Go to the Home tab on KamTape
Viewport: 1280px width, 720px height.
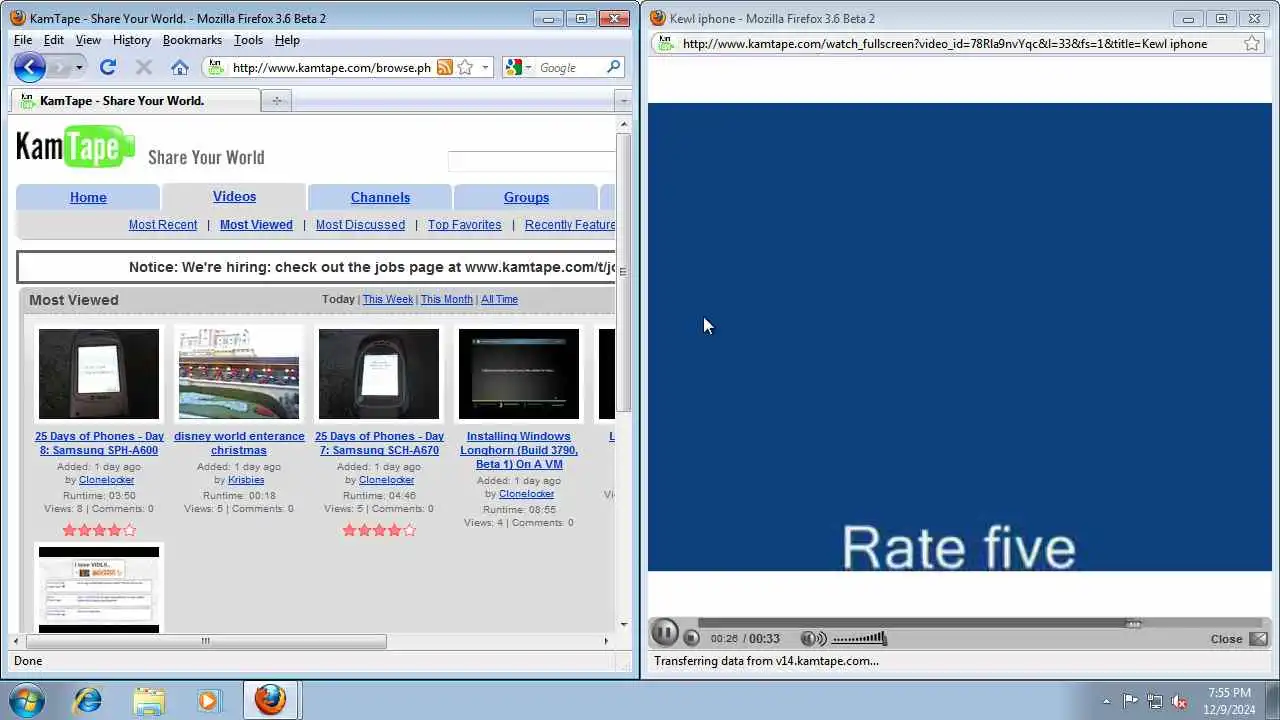(88, 197)
